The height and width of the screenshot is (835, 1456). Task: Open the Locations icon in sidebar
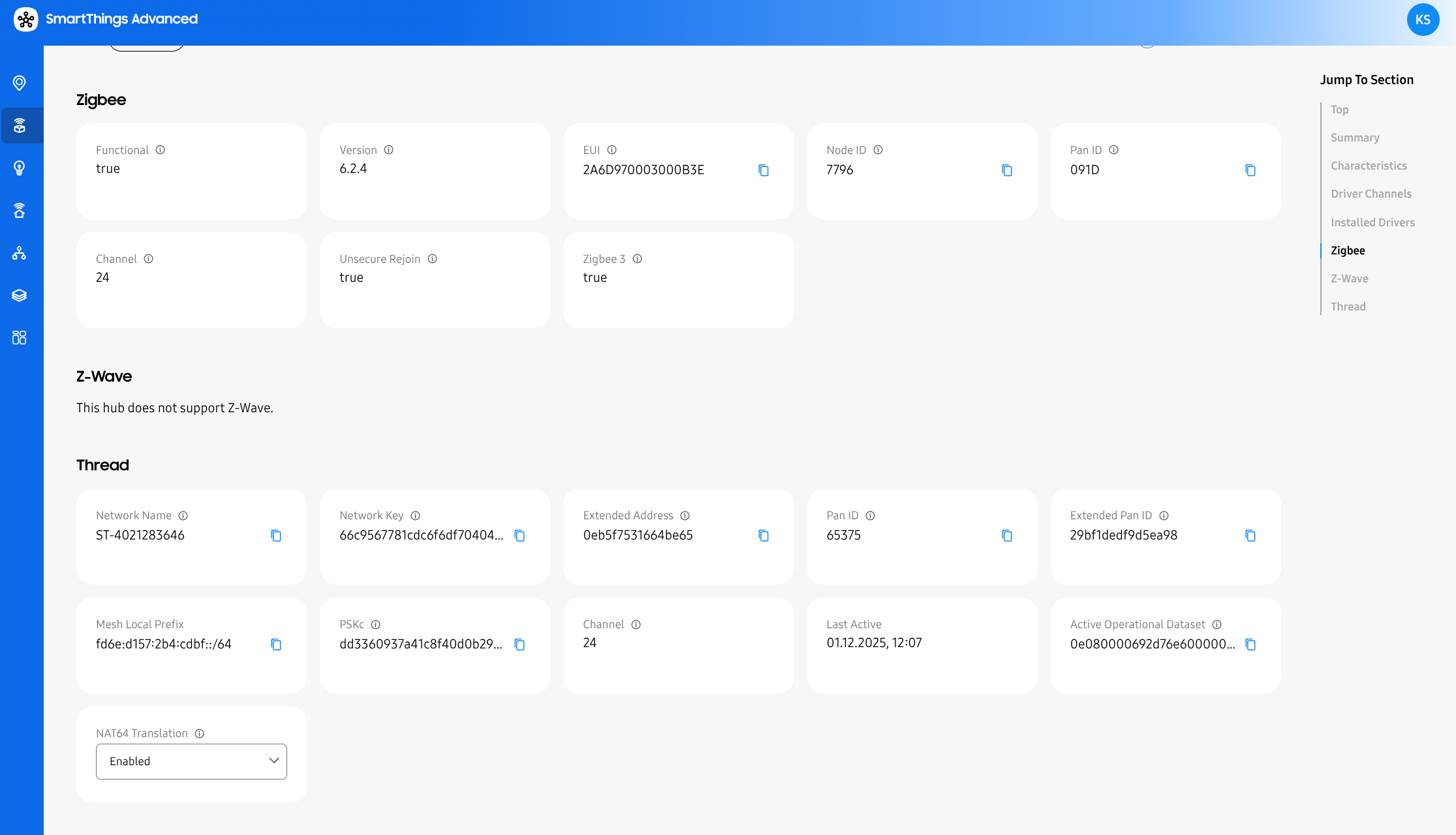(19, 83)
